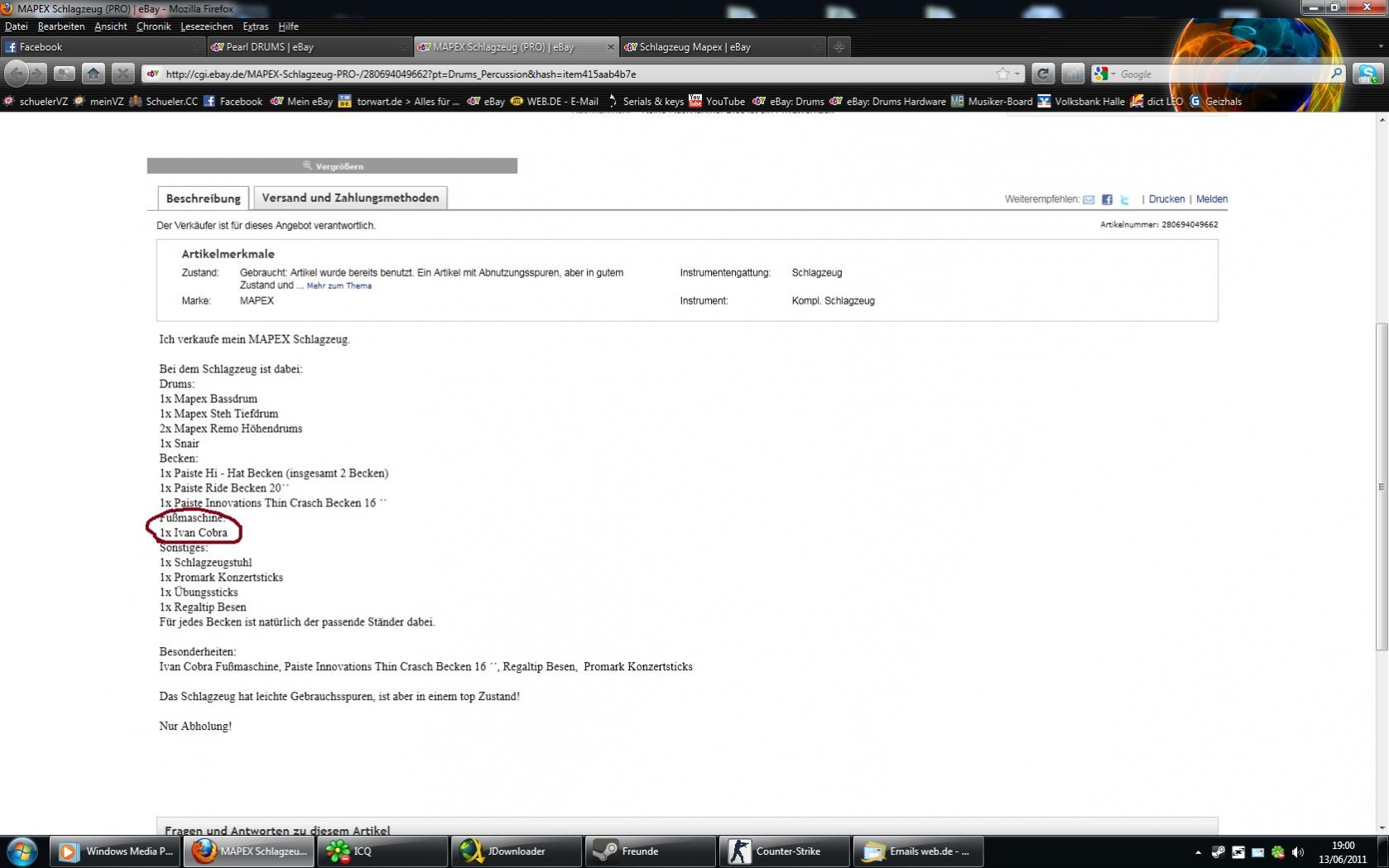The width and height of the screenshot is (1389, 868).
Task: Share listing via the email envelope icon
Action: (x=1089, y=199)
